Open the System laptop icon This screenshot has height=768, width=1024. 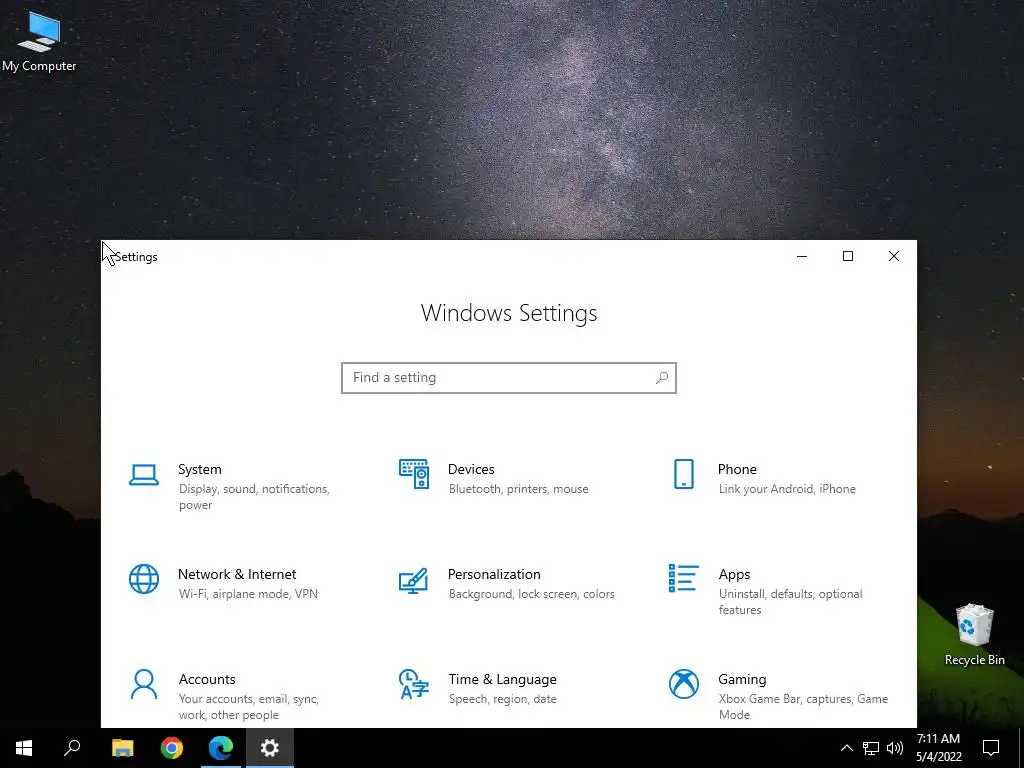(144, 475)
